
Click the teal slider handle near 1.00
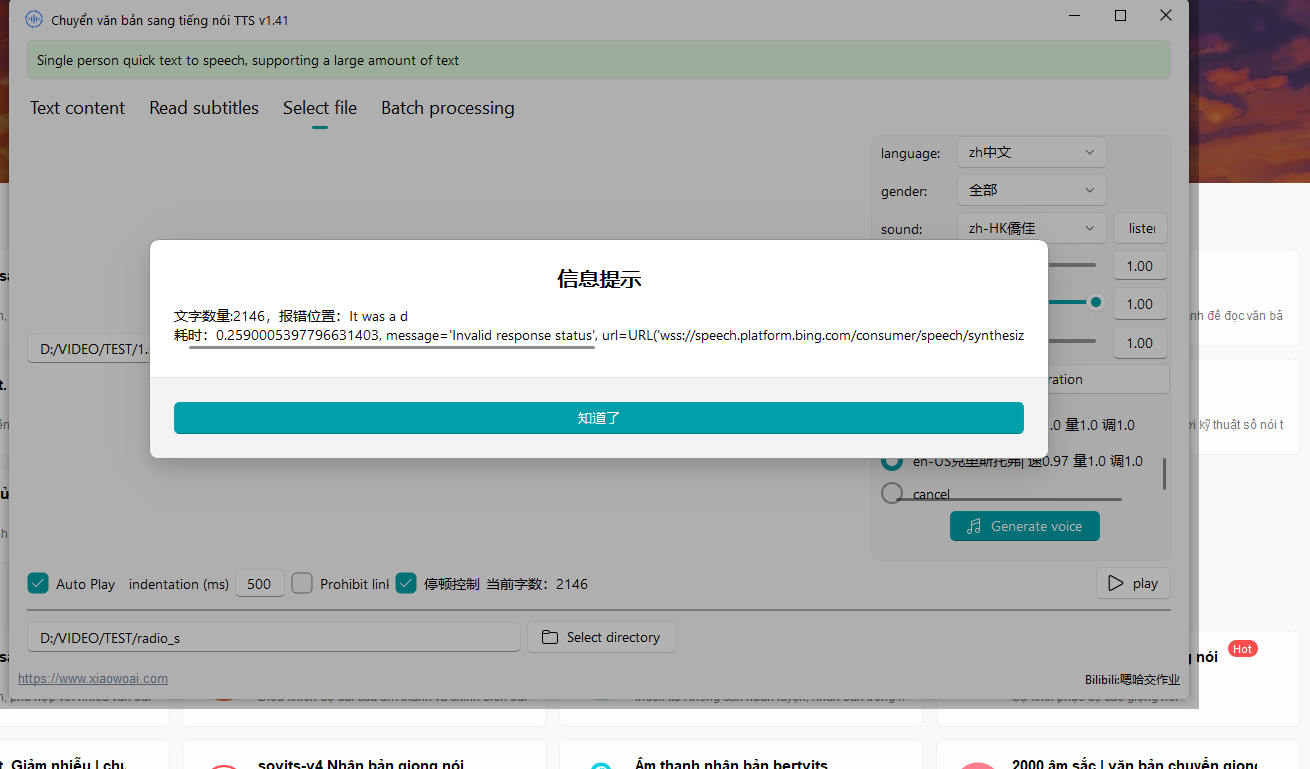(1096, 302)
